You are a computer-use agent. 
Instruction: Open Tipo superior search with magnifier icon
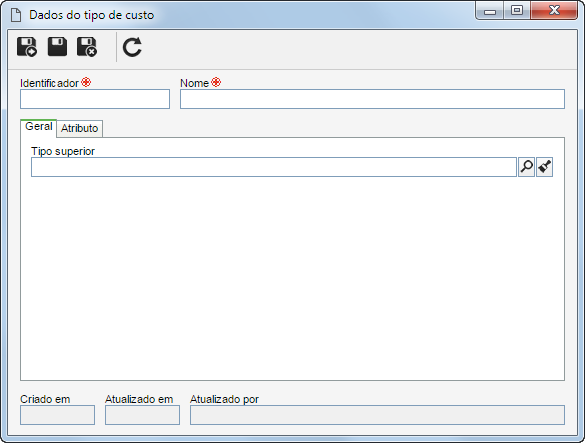coord(526,167)
